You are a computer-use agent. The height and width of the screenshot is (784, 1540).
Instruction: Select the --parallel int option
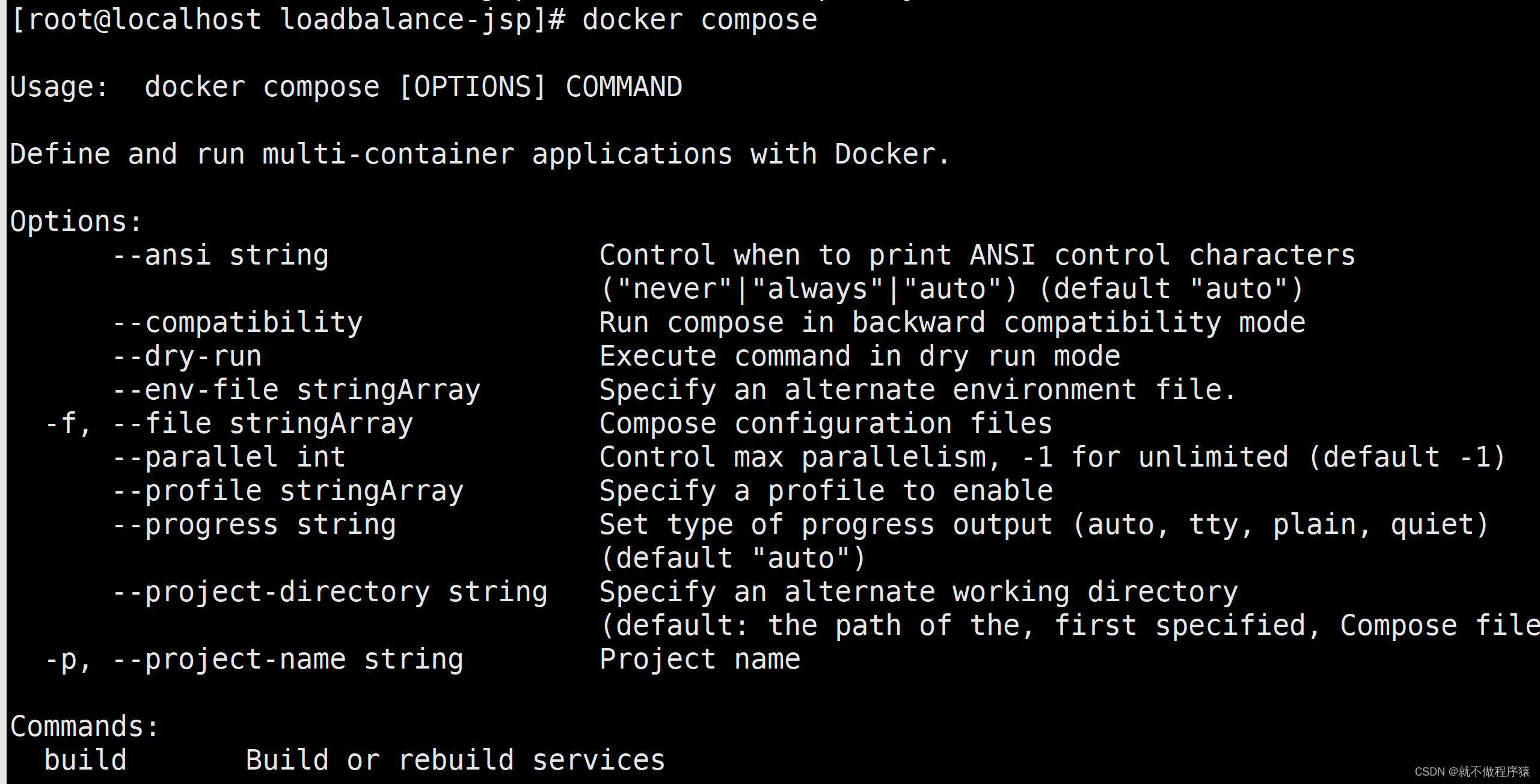(x=229, y=458)
